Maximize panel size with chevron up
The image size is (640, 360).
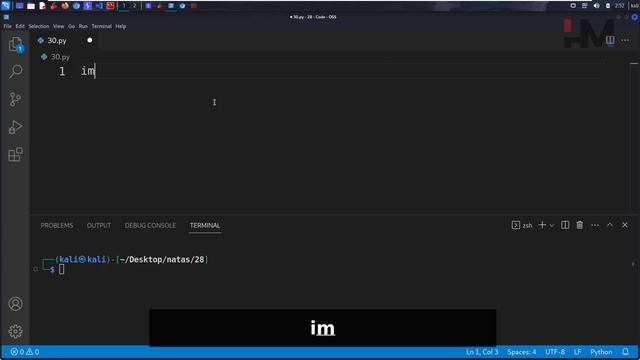(x=610, y=225)
